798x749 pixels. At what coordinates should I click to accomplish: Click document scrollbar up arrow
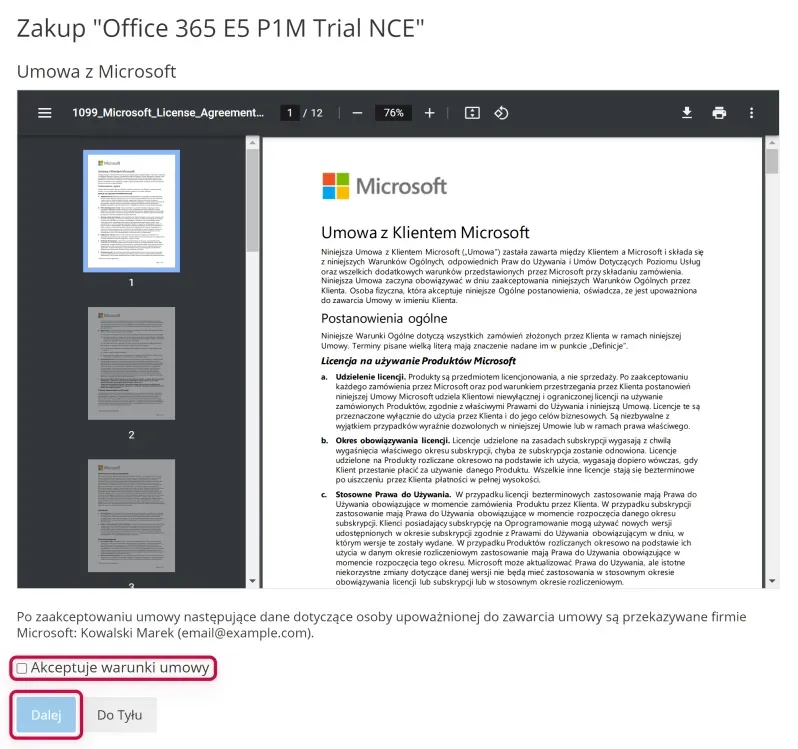coord(772,143)
